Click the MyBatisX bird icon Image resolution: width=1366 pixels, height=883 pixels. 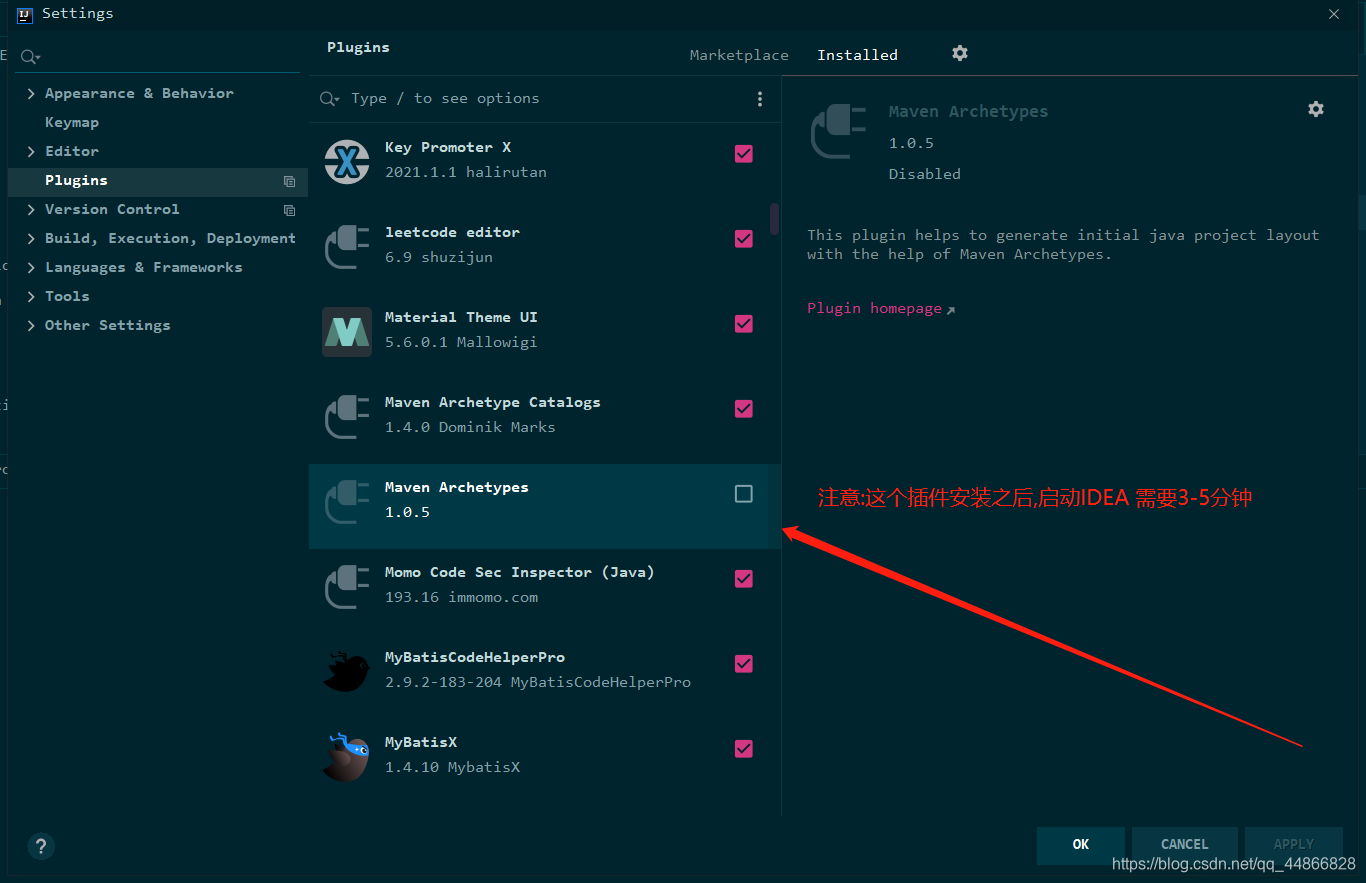pyautogui.click(x=347, y=756)
